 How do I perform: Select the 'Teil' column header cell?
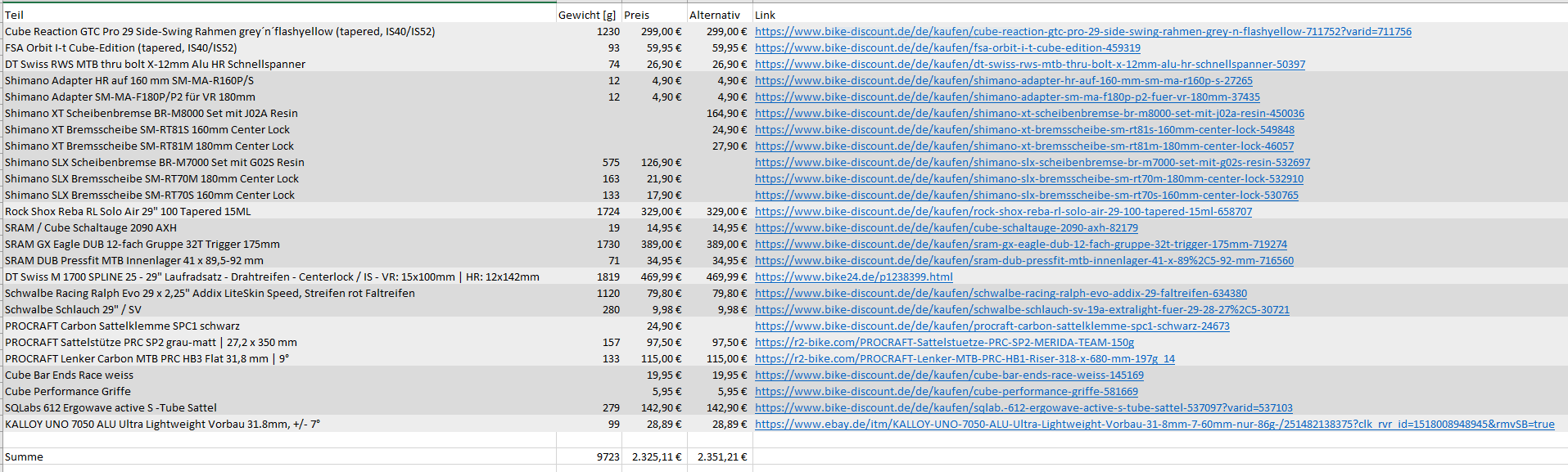pos(15,15)
